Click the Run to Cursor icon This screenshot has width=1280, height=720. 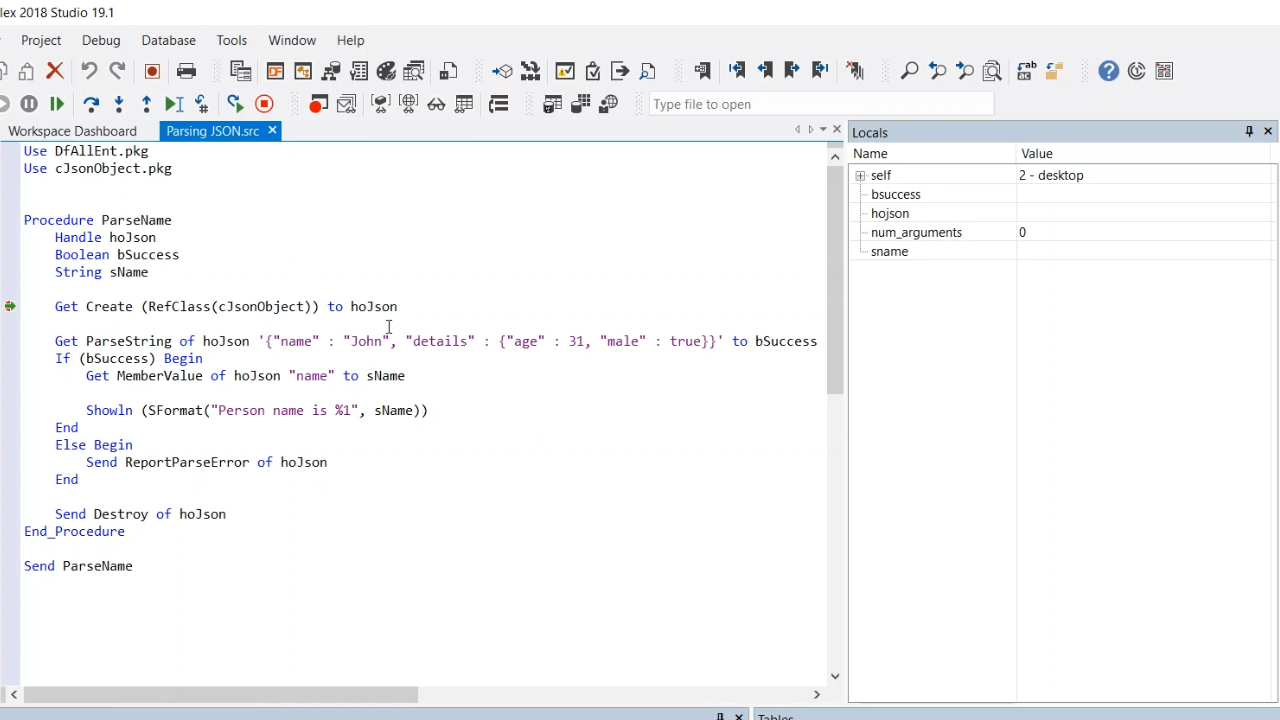click(174, 104)
